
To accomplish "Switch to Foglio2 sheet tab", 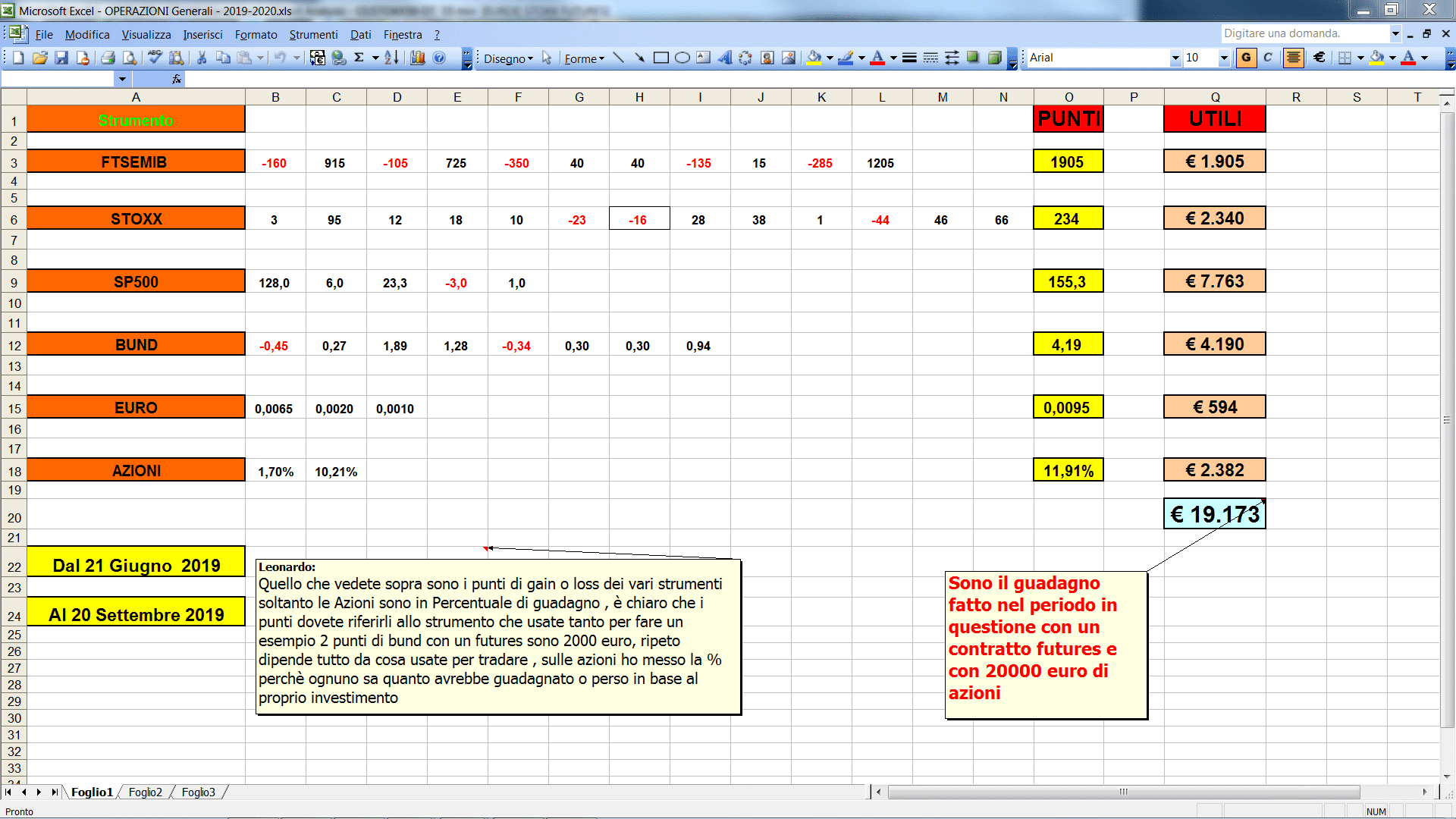I will pyautogui.click(x=145, y=792).
